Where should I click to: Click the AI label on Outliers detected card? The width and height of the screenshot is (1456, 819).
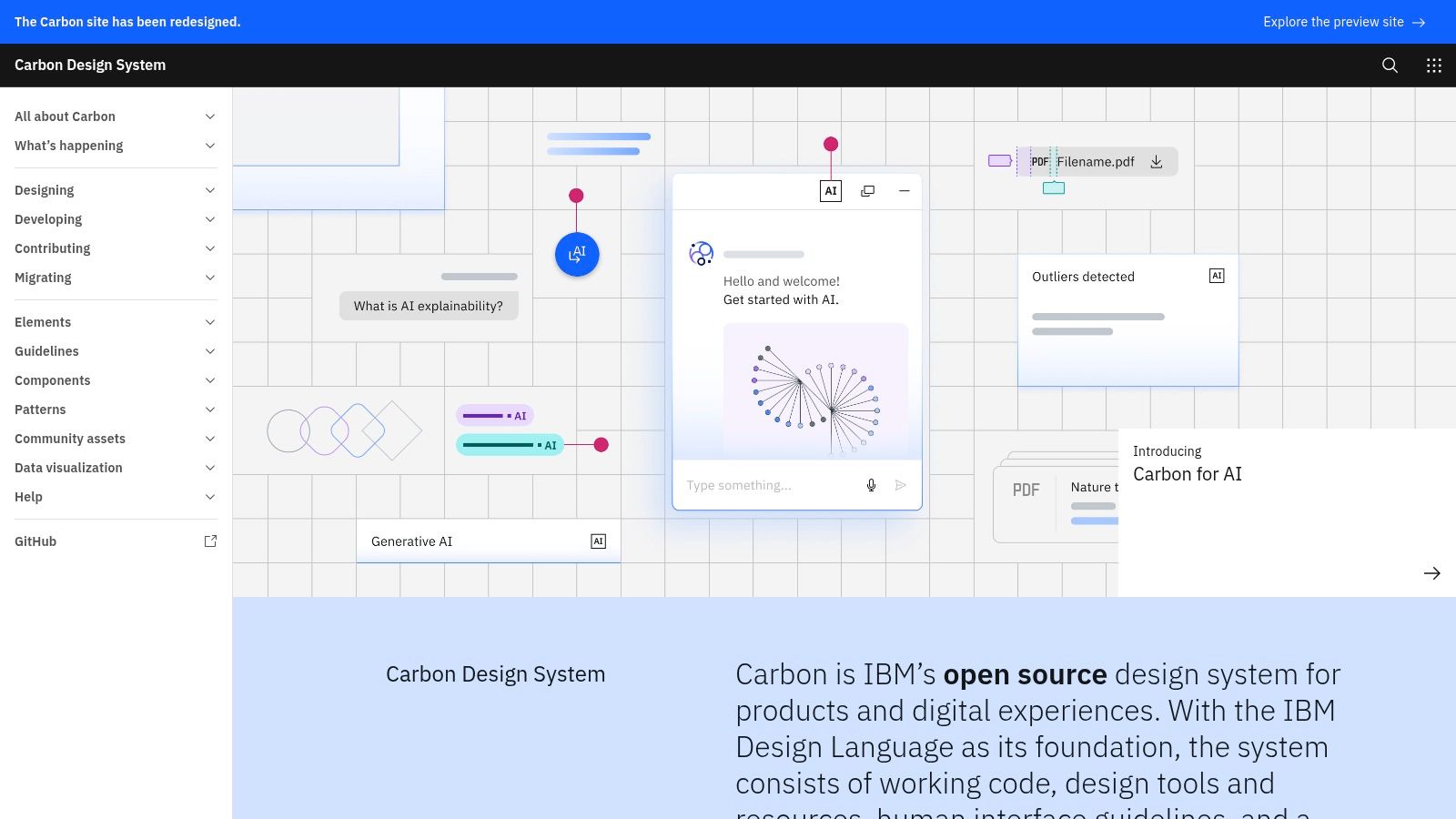pos(1217,276)
